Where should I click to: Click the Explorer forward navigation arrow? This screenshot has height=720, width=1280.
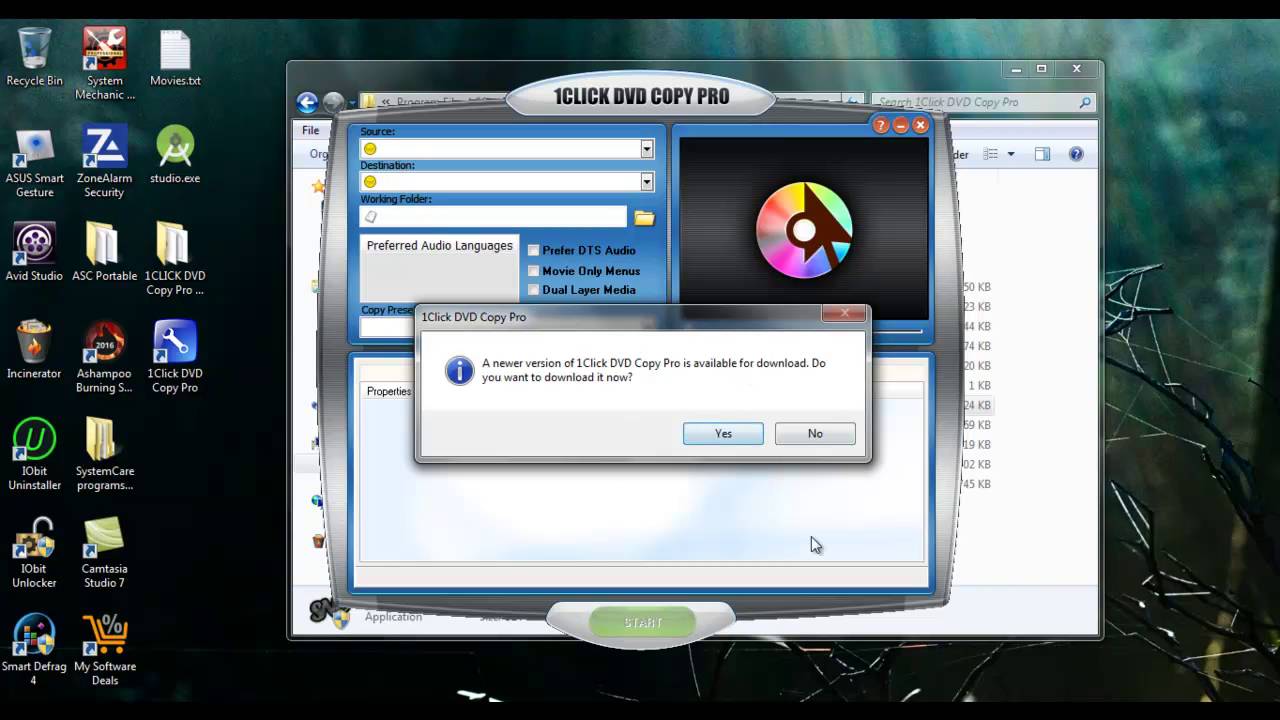[x=333, y=102]
